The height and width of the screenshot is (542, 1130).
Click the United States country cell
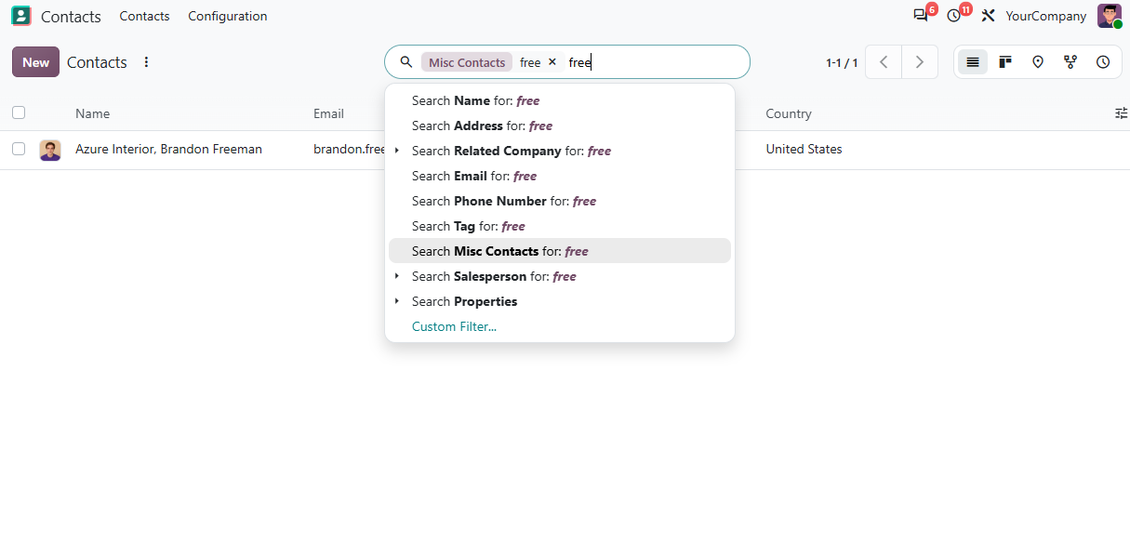pos(804,149)
